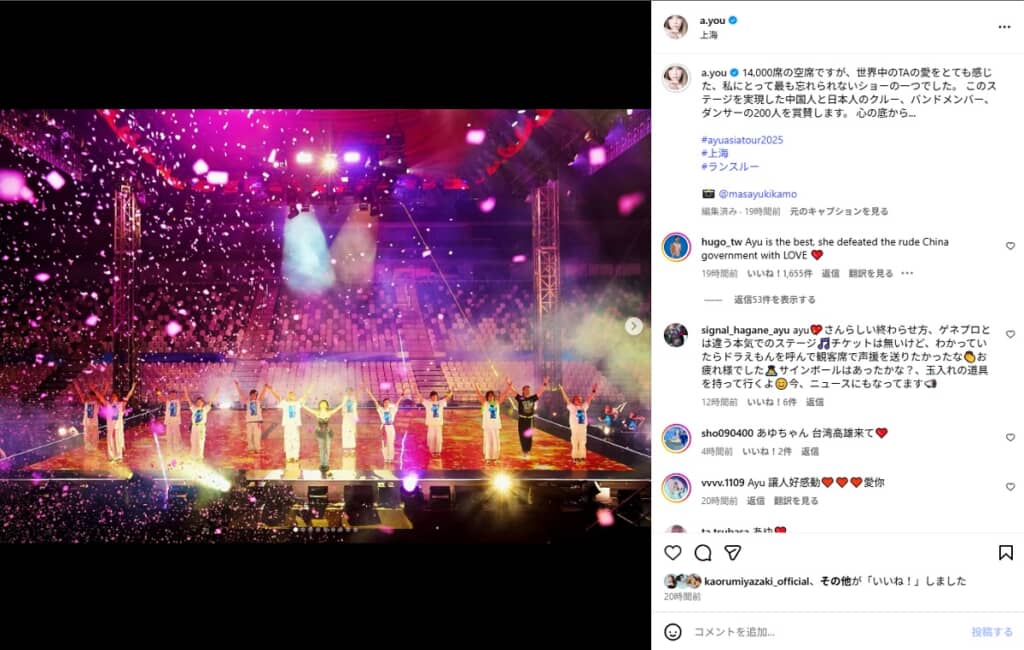This screenshot has width=1024, height=650.
Task: Open the emoji picker smiley icon
Action: click(x=673, y=632)
